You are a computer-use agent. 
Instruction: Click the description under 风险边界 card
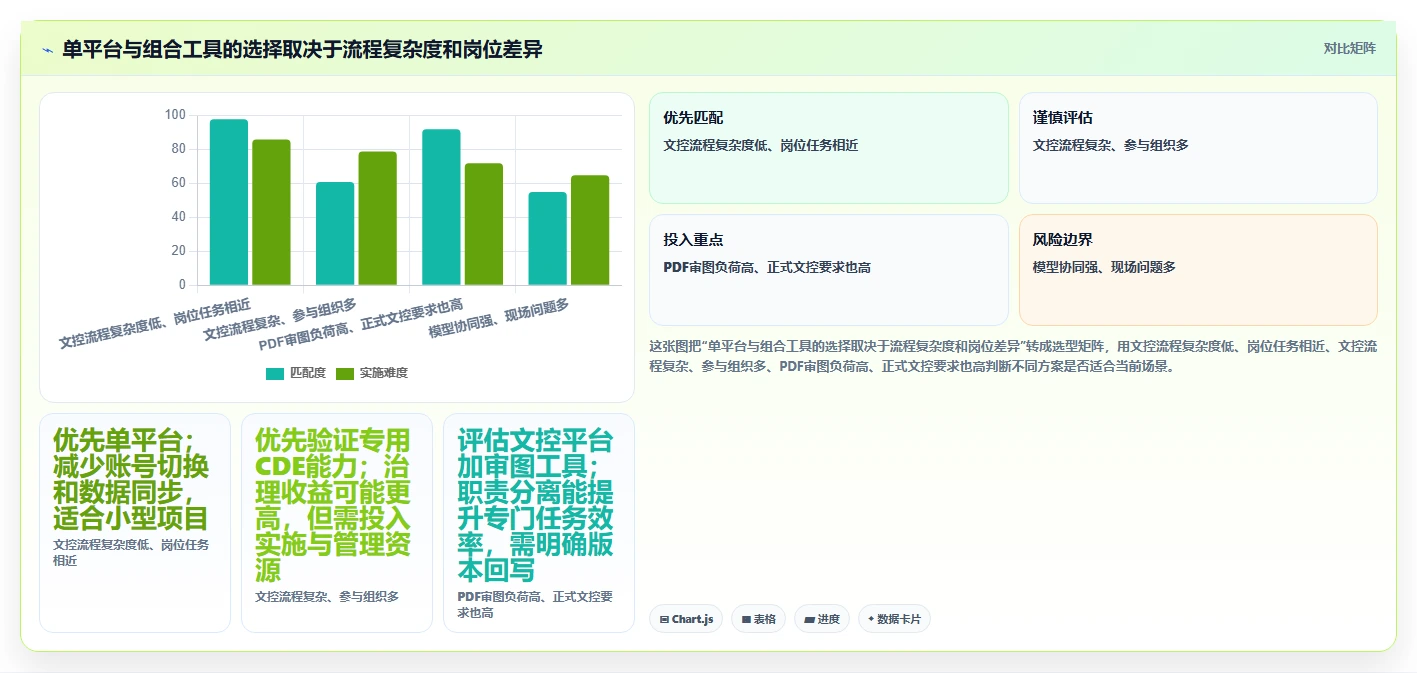tap(1105, 267)
